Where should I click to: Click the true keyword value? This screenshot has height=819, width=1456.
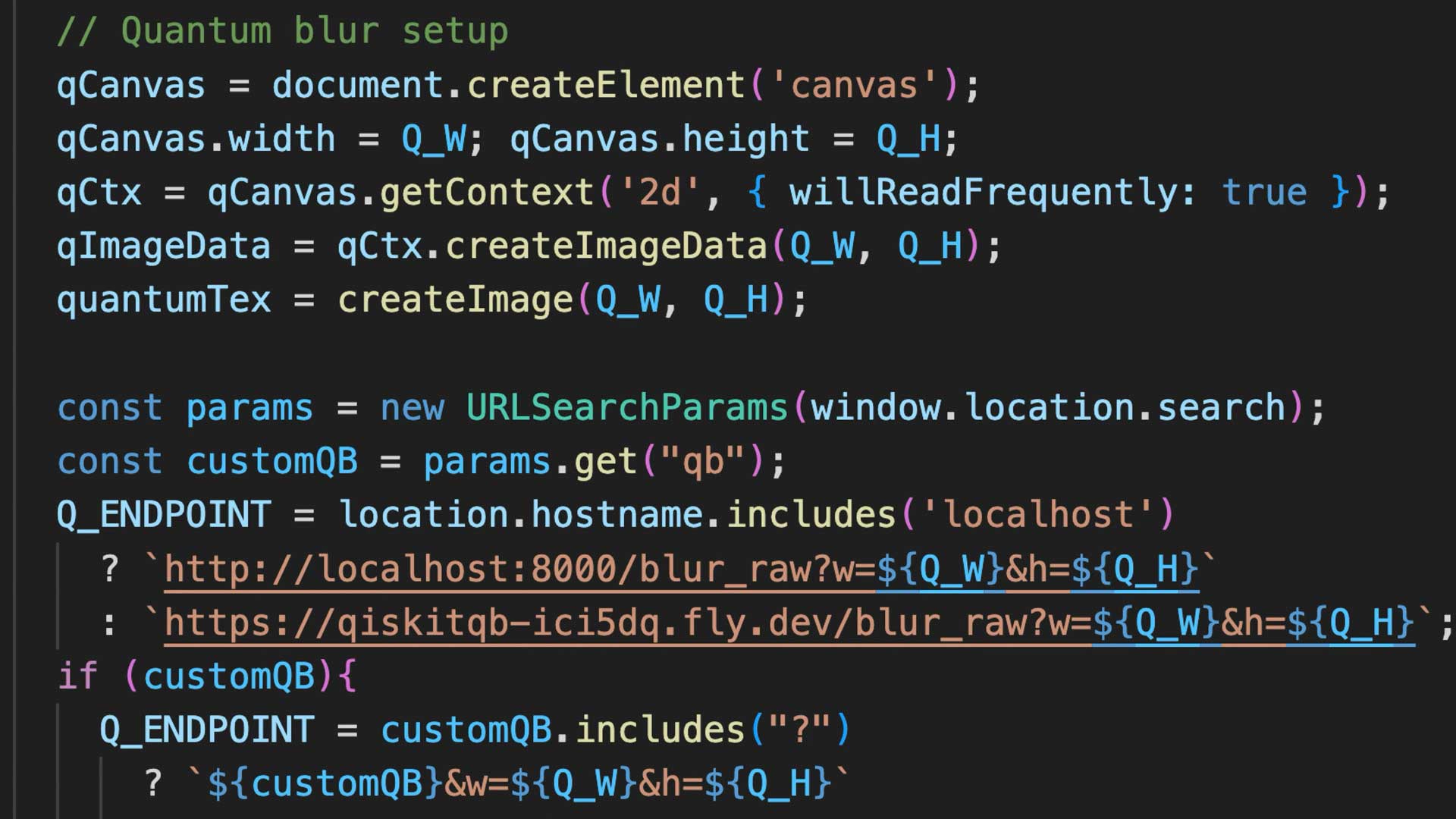click(x=1265, y=193)
